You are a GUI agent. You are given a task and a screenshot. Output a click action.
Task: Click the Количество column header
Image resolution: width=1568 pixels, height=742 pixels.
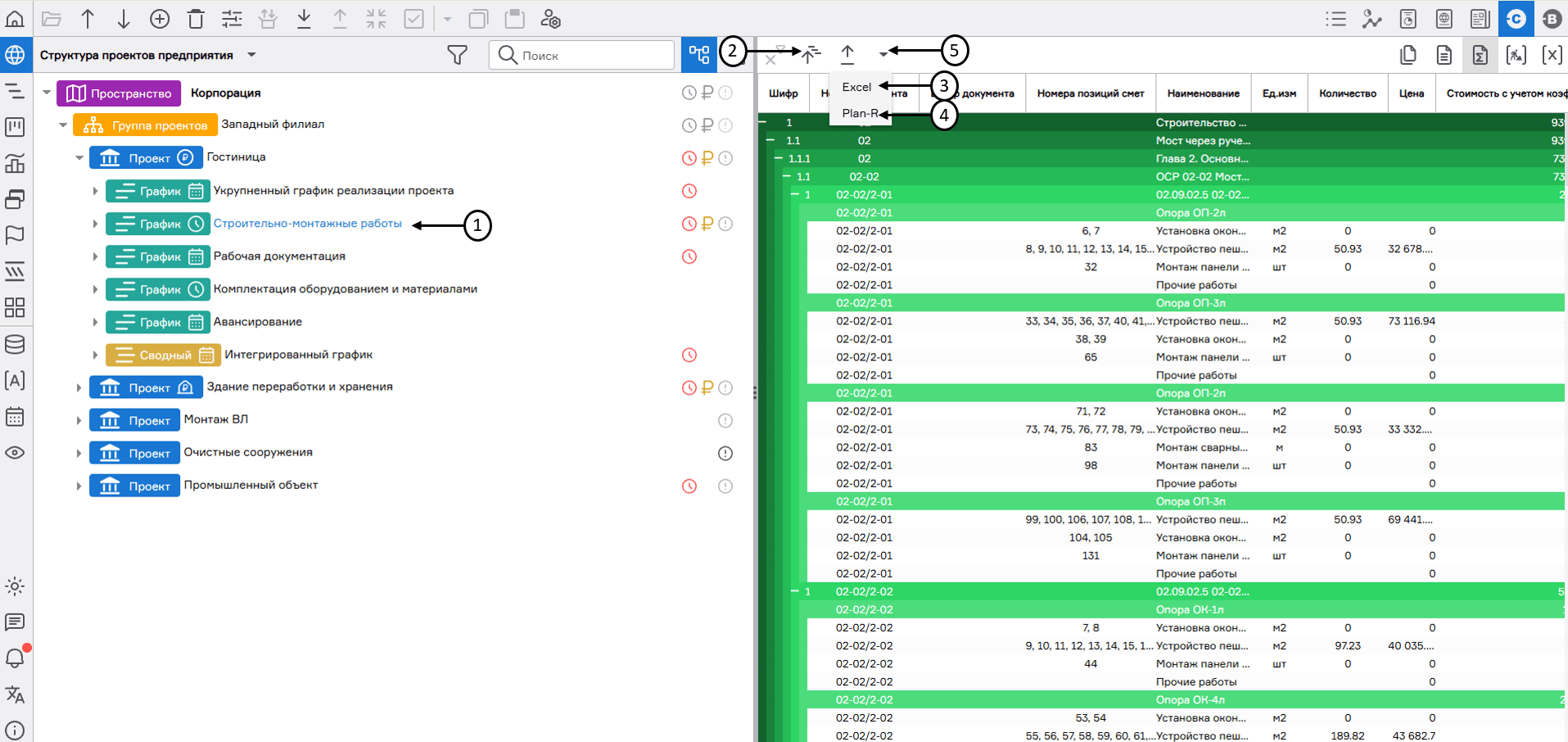pyautogui.click(x=1347, y=93)
